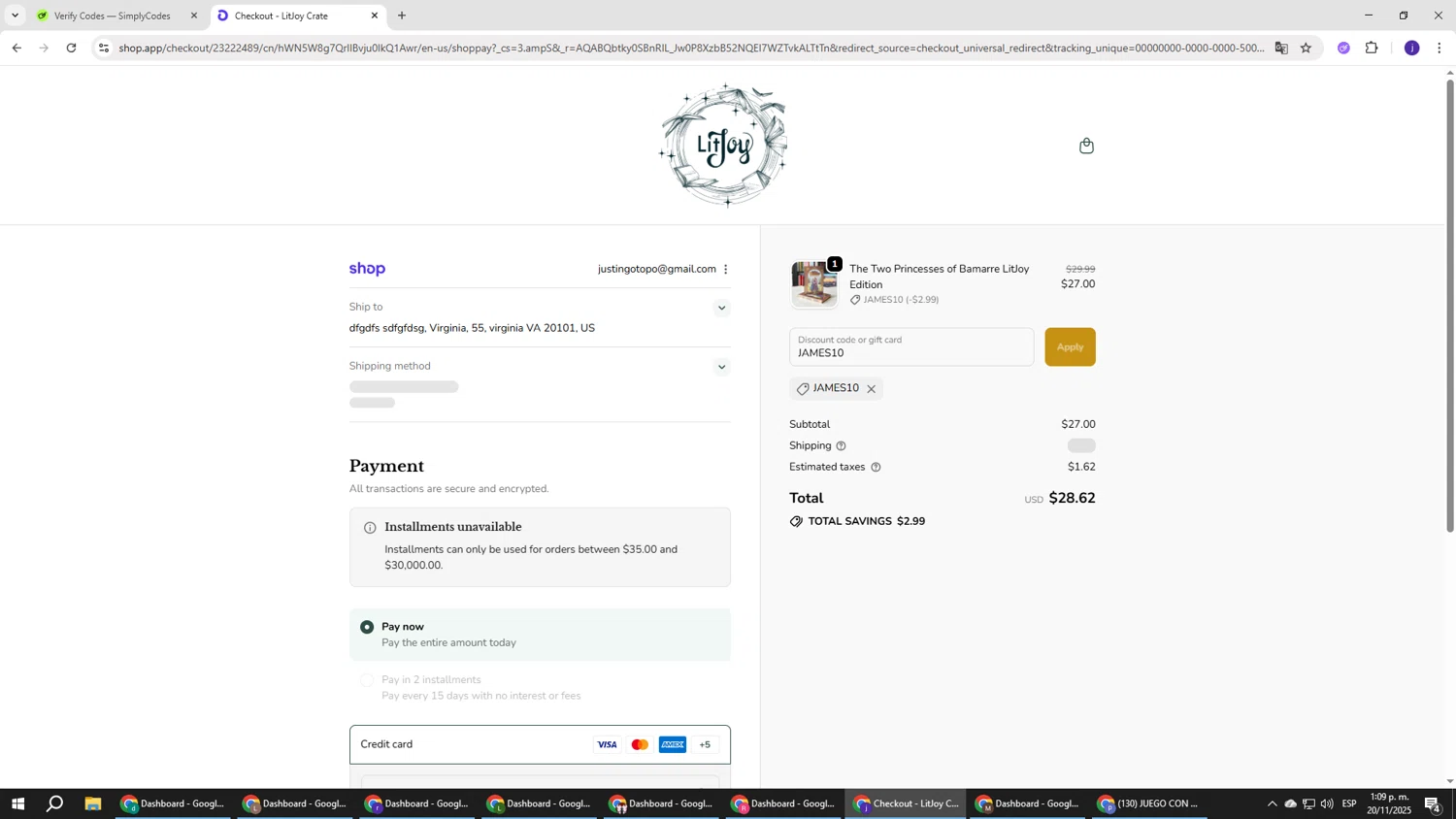Image resolution: width=1456 pixels, height=819 pixels.
Task: Click the American Express icon
Action: pyautogui.click(x=673, y=745)
